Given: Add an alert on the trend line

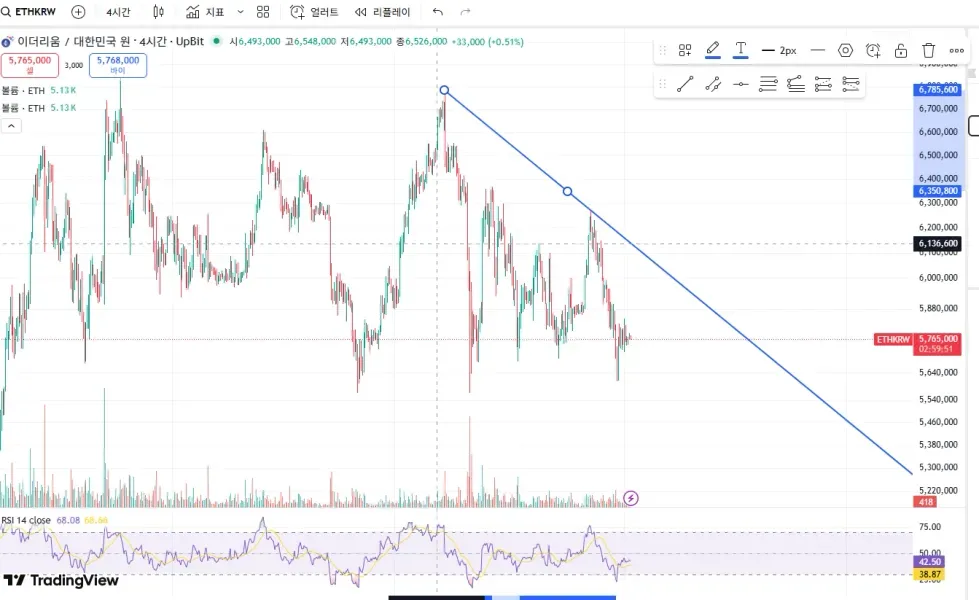Looking at the screenshot, I should (x=873, y=50).
